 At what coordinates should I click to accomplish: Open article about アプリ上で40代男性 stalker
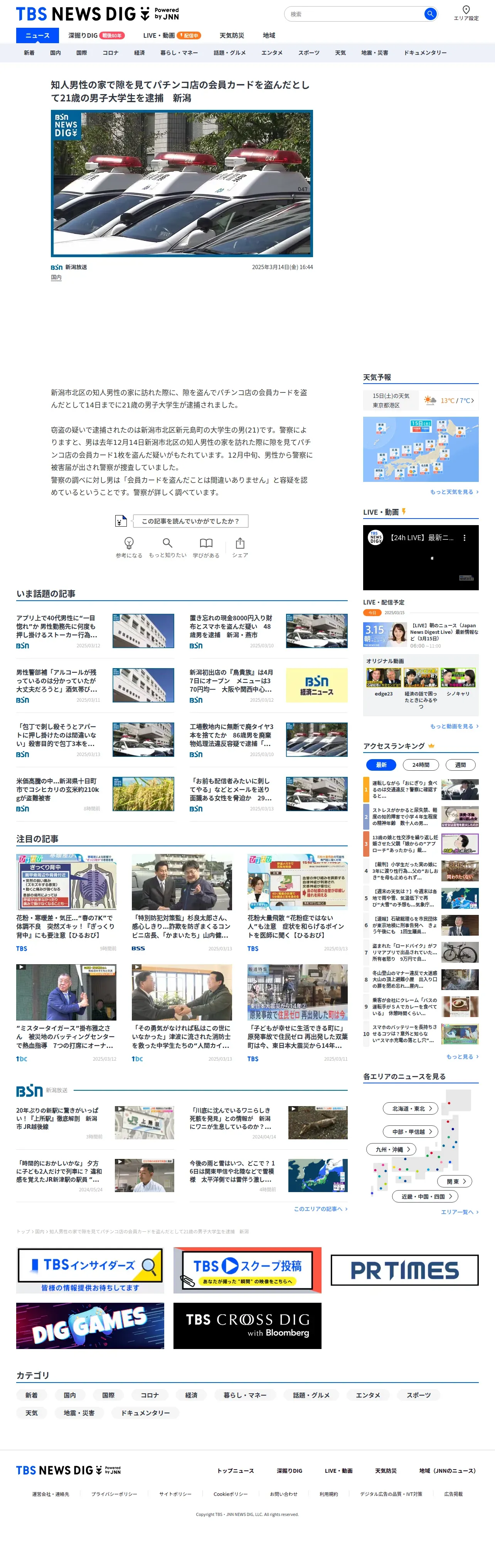coord(57,626)
